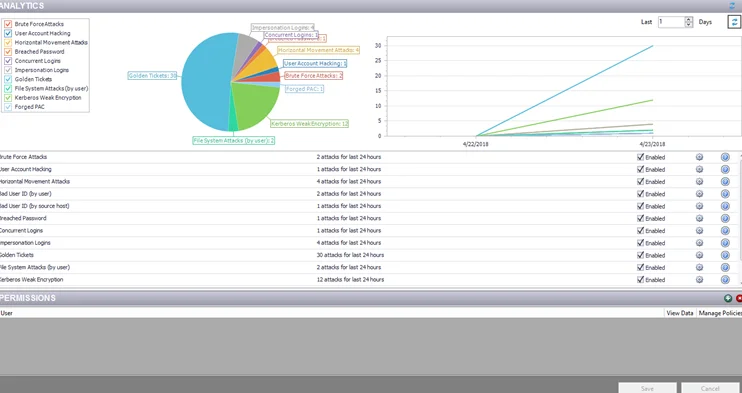The image size is (742, 393).
Task: Click green add permission icon
Action: tap(728, 298)
